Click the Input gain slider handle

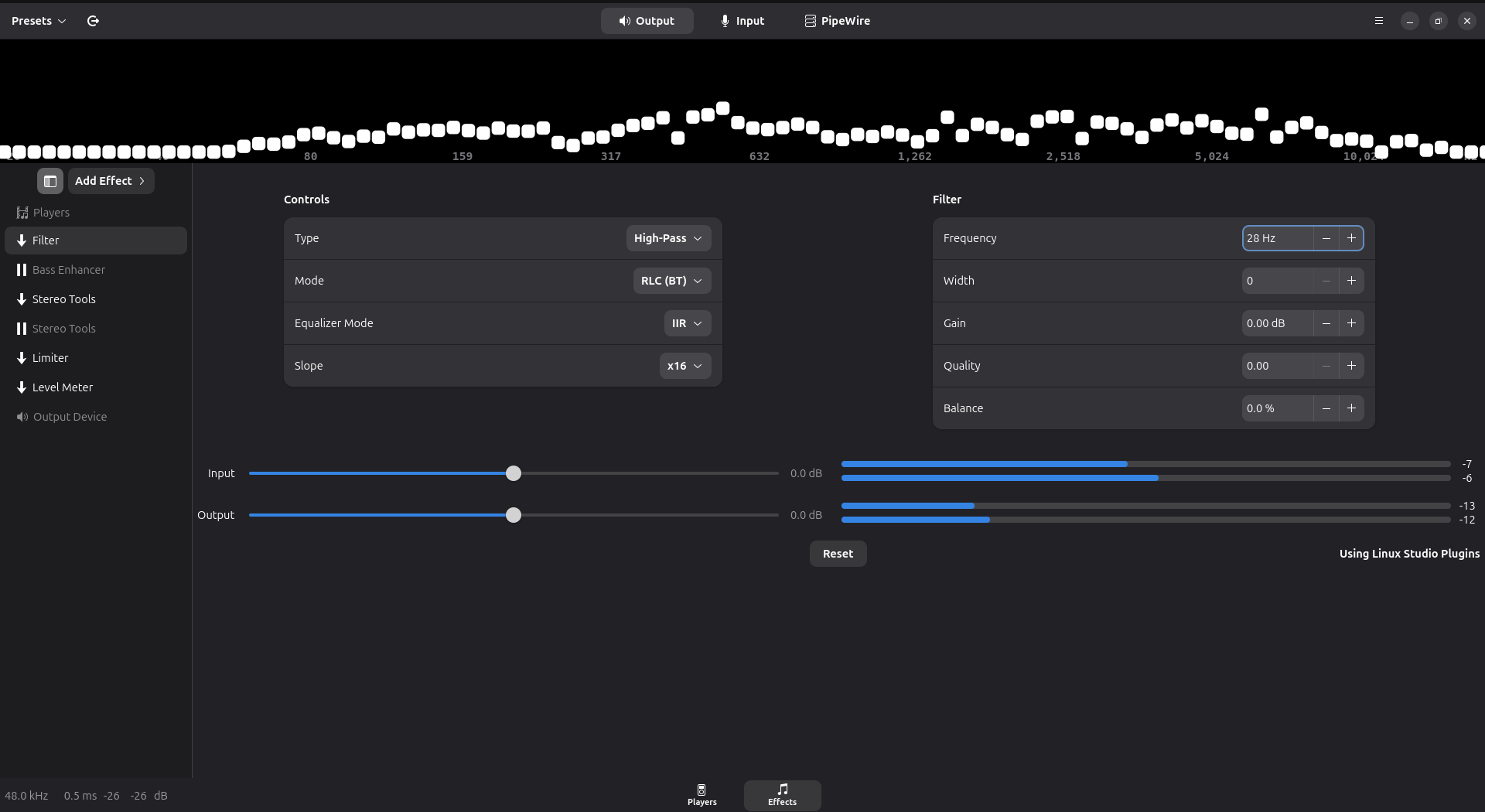514,473
